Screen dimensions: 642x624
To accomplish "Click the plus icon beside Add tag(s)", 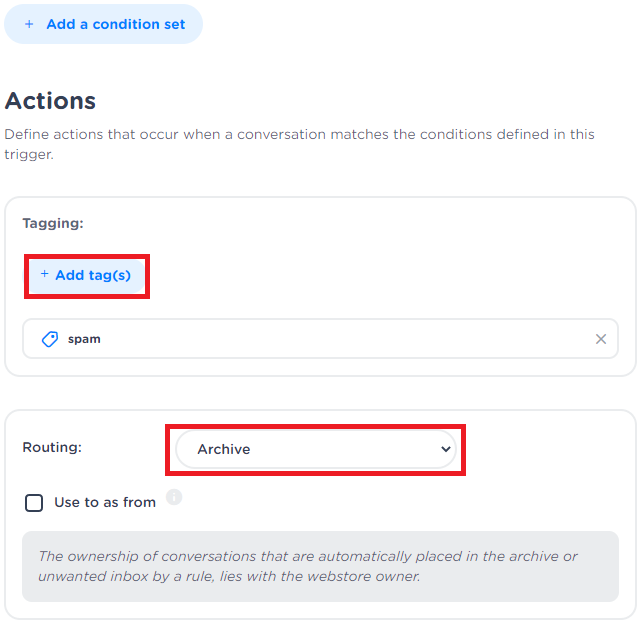I will click(x=44, y=274).
